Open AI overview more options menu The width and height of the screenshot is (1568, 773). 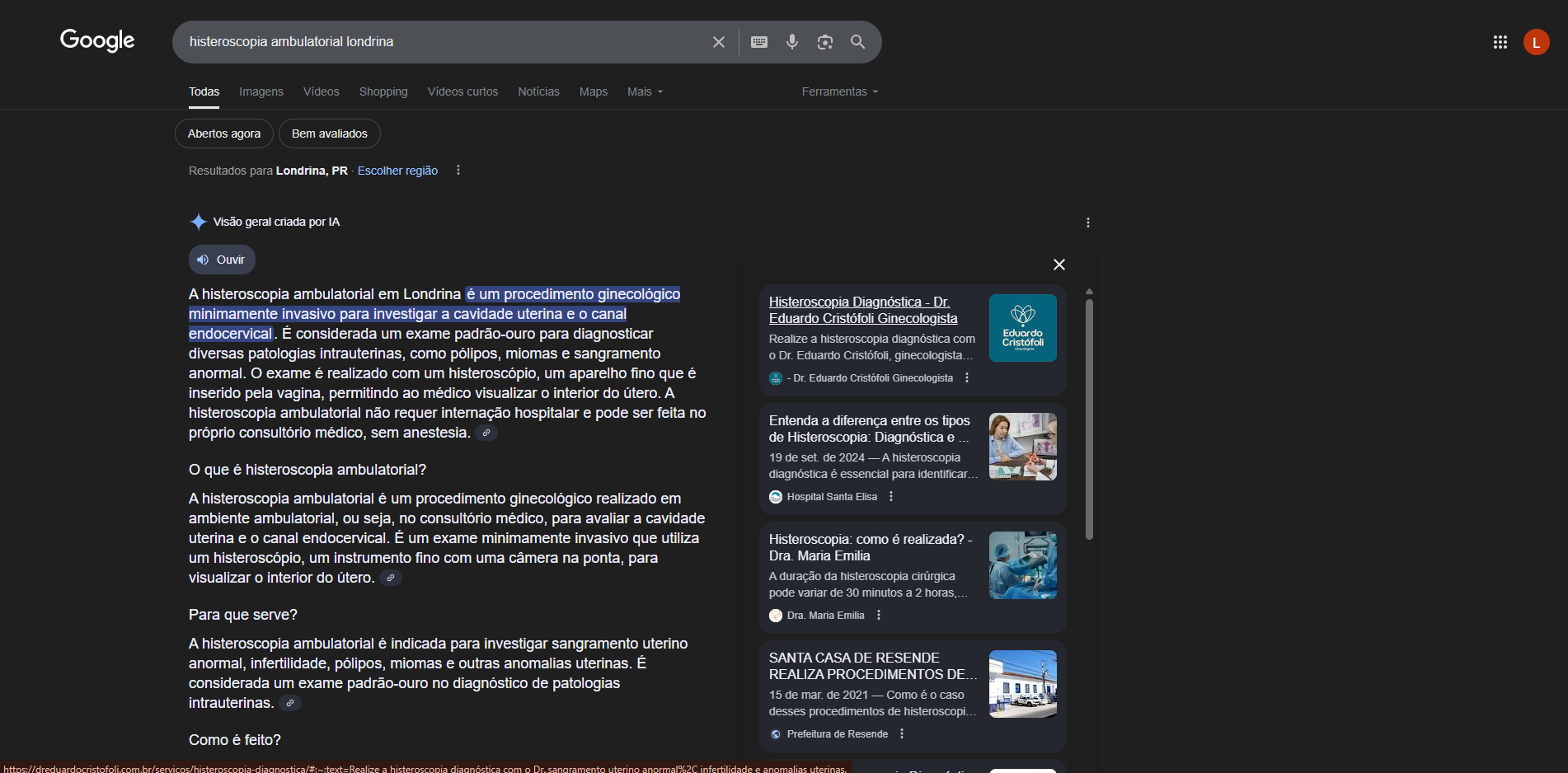click(1088, 223)
